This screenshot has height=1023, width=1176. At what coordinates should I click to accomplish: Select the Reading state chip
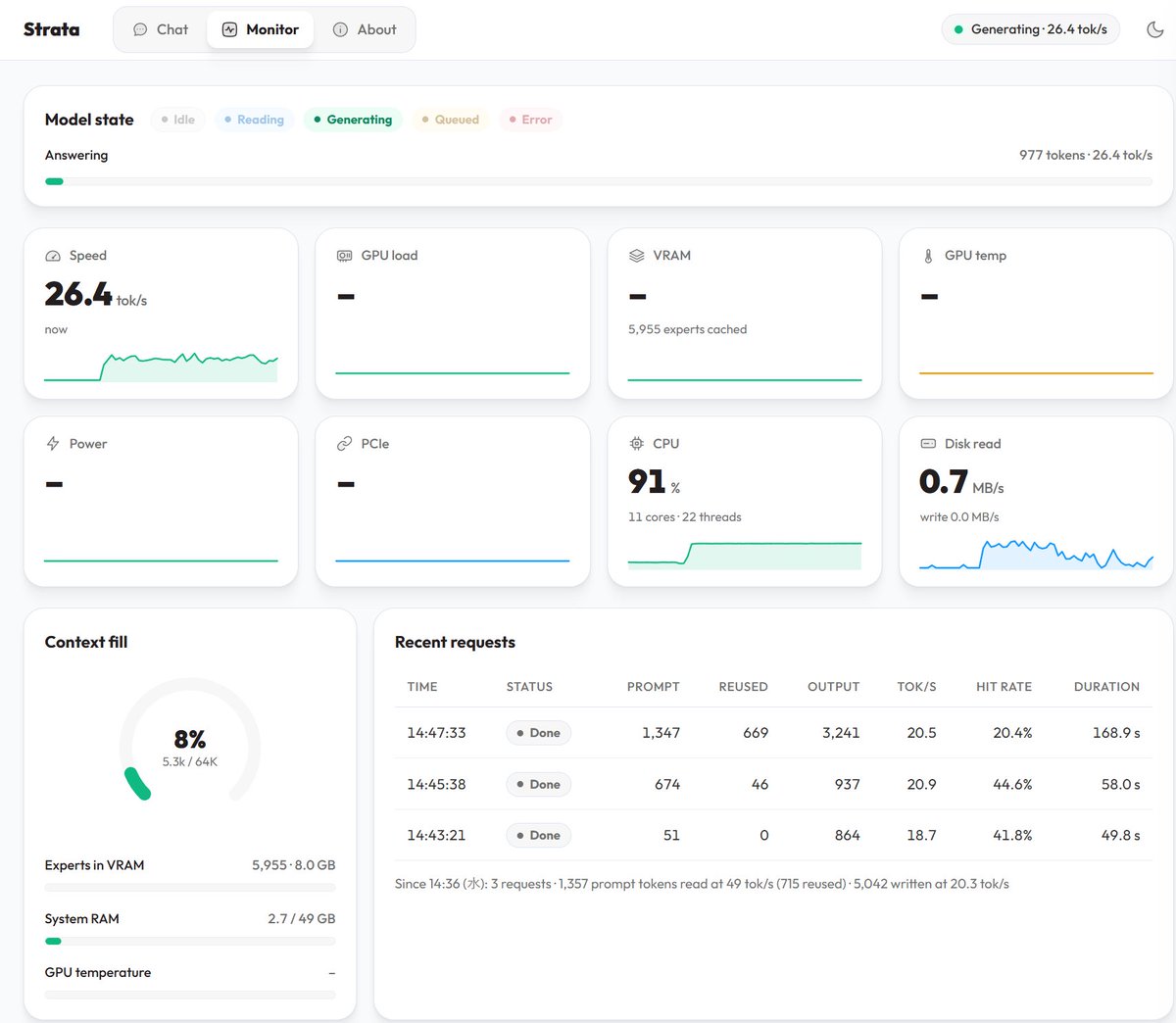[x=254, y=120]
